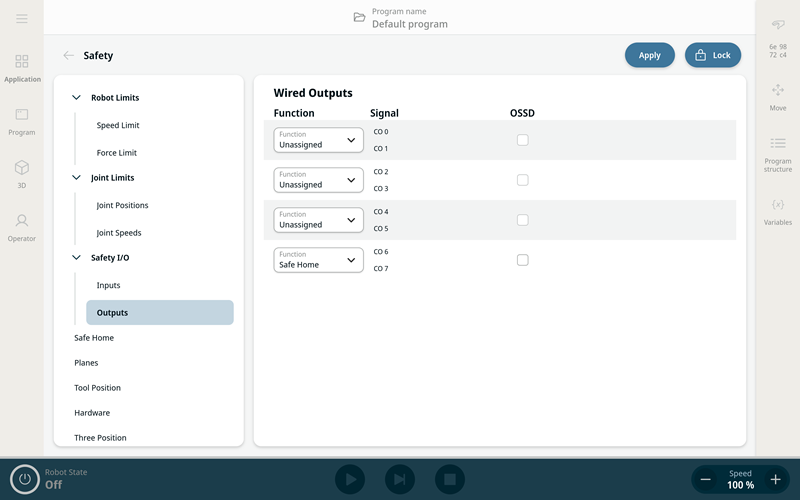This screenshot has height=500, width=800.
Task: Enable OSSD for CO 2 / CO 3
Action: pyautogui.click(x=522, y=180)
